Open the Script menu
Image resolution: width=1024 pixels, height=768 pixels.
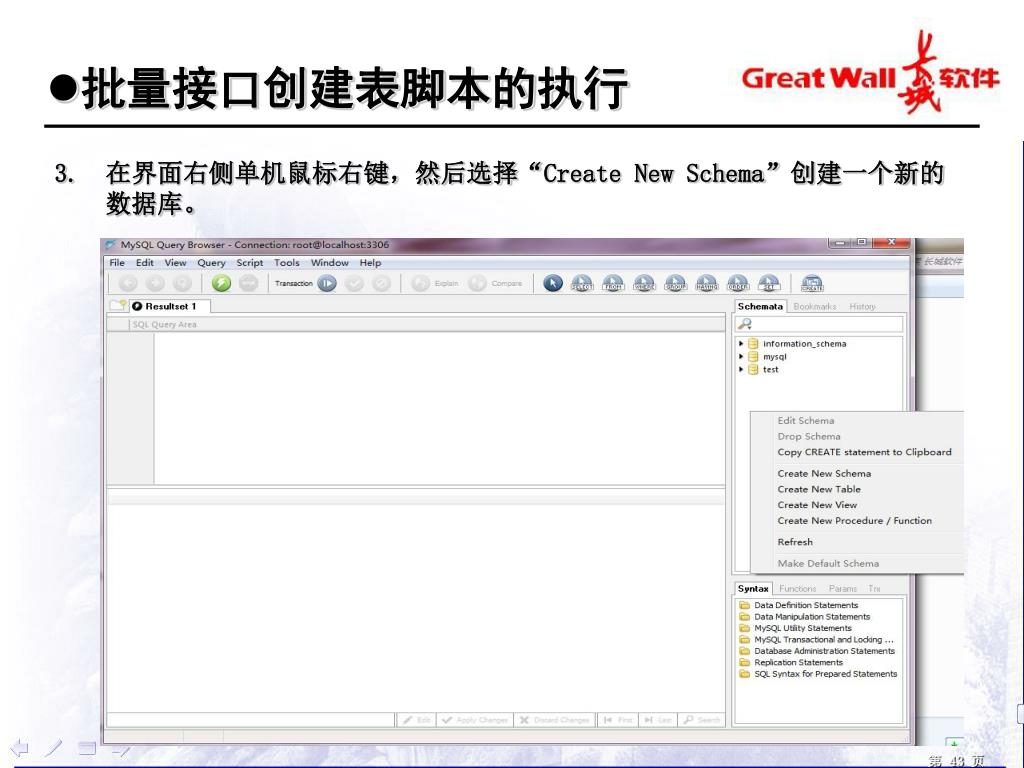coord(249,263)
